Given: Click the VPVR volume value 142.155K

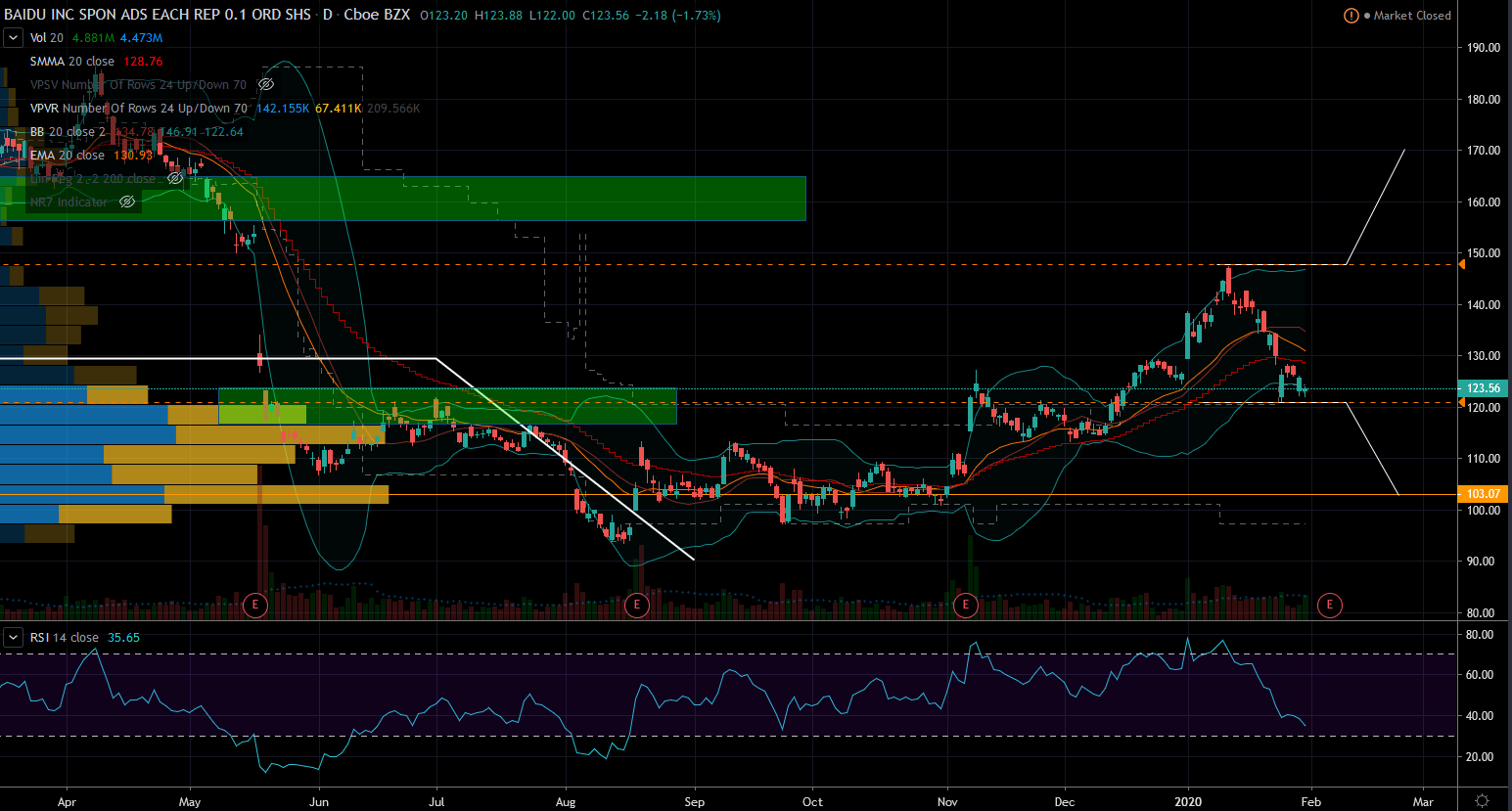Looking at the screenshot, I should (283, 109).
